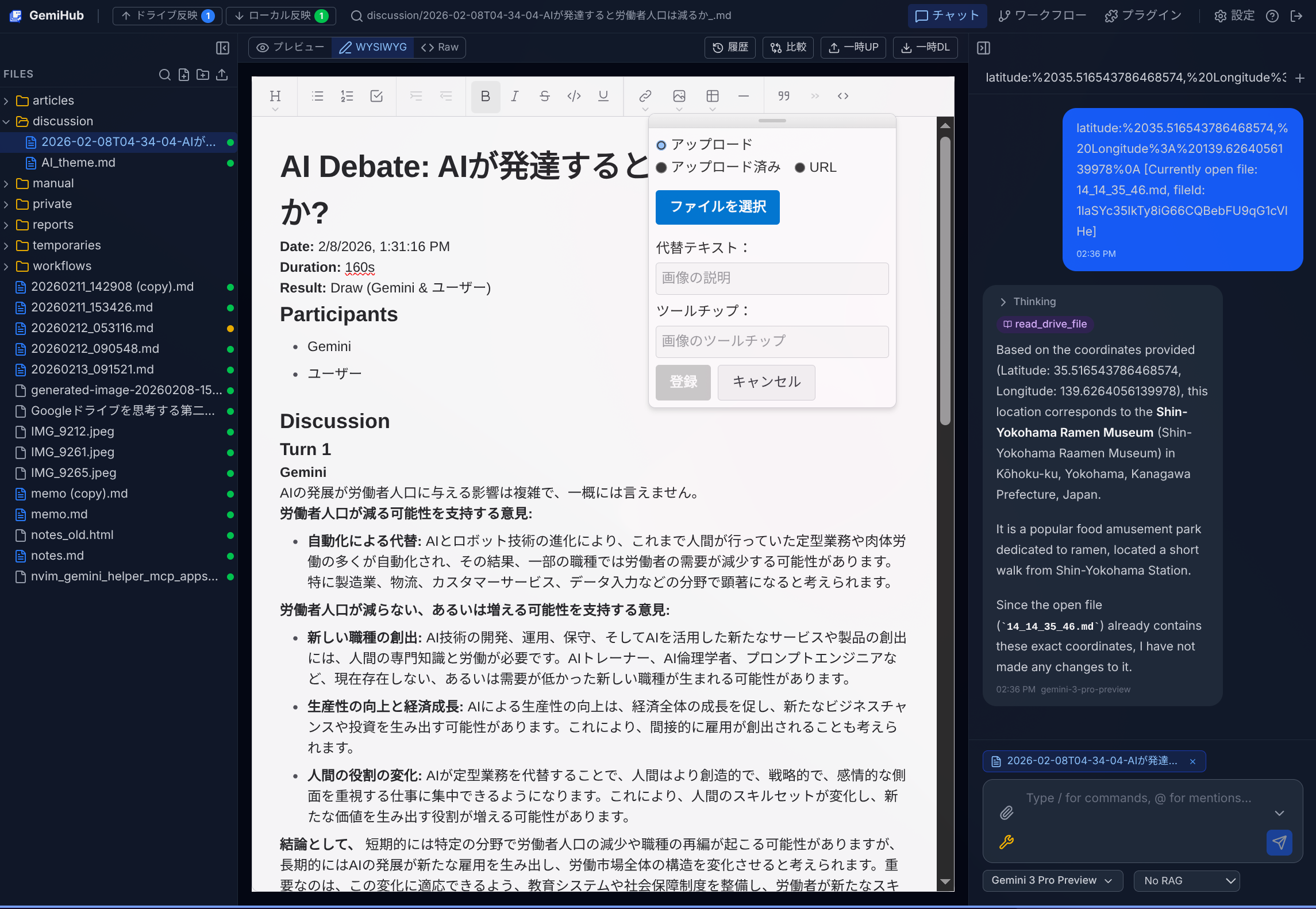
Task: Open the ワークフロー menu
Action: [1041, 16]
